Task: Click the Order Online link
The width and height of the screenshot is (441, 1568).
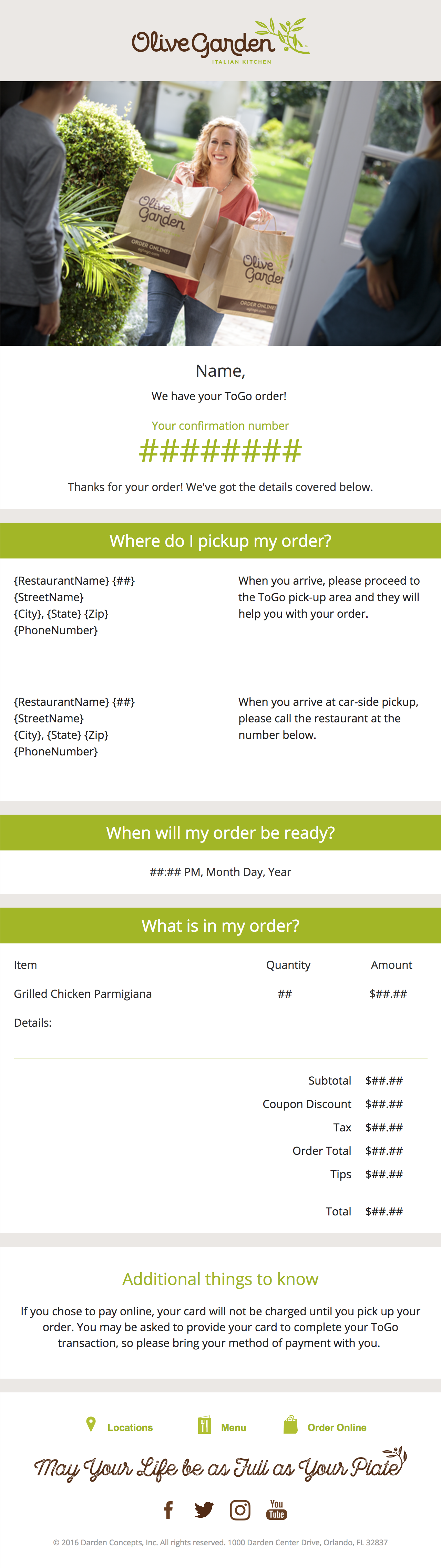Action: coord(337,1428)
